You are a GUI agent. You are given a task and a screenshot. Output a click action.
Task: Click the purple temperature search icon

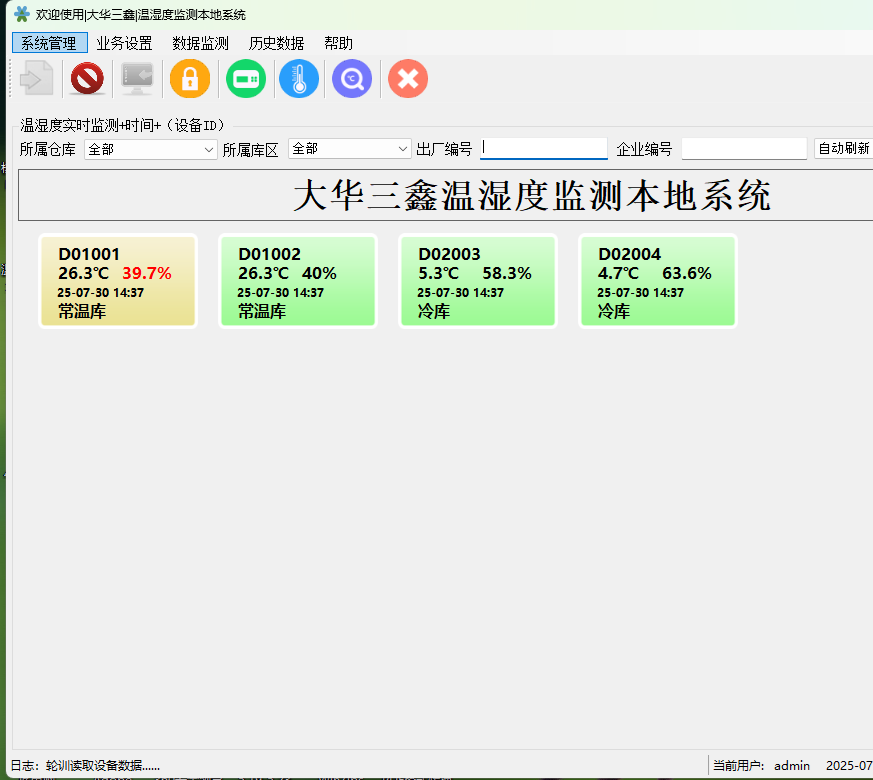coord(352,78)
